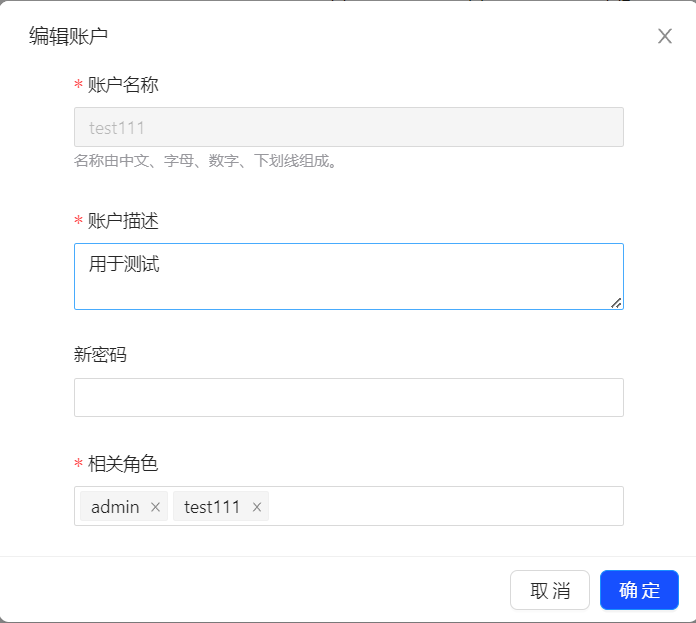Click the hint text 名称由中文、字母、数字、下划线组成。
This screenshot has height=623, width=696.
(x=206, y=161)
